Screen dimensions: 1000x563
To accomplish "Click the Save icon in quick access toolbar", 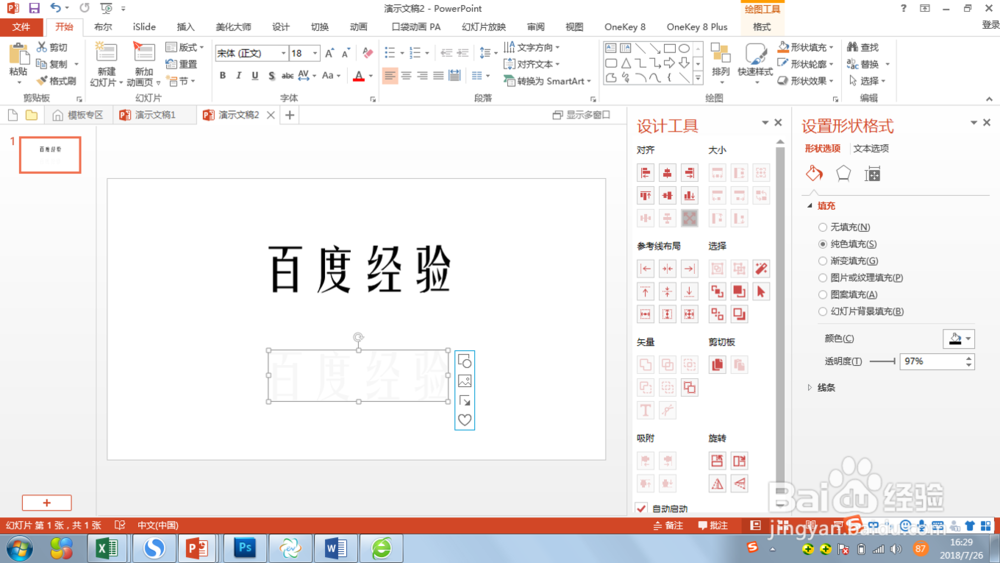I will 34,8.
